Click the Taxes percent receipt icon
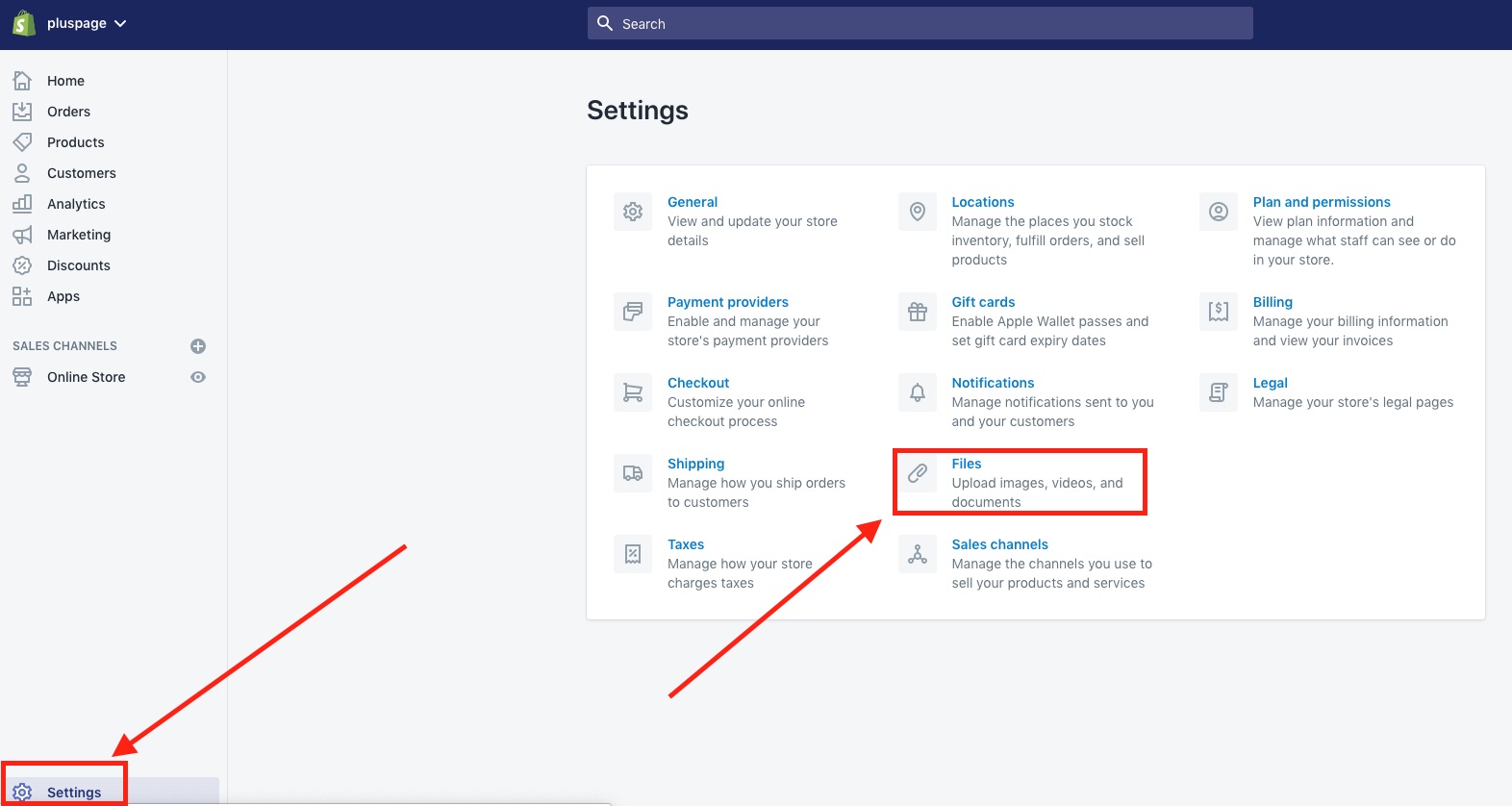Screen dimensions: 1512x806 click(633, 554)
